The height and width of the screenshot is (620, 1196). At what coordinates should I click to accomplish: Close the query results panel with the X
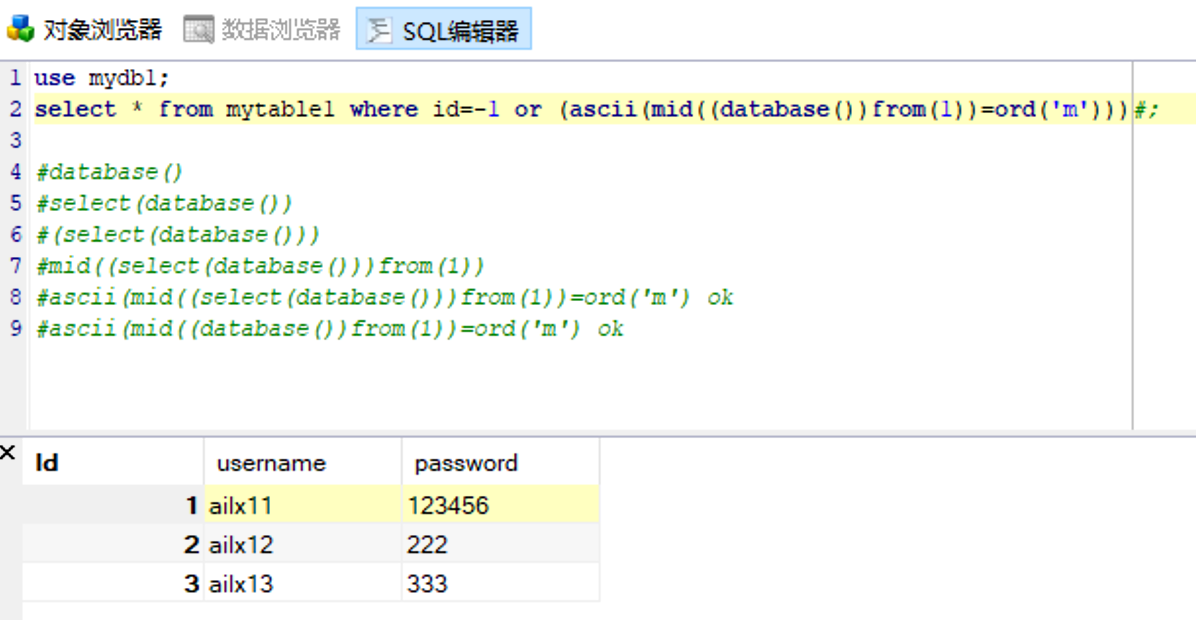[x=8, y=452]
